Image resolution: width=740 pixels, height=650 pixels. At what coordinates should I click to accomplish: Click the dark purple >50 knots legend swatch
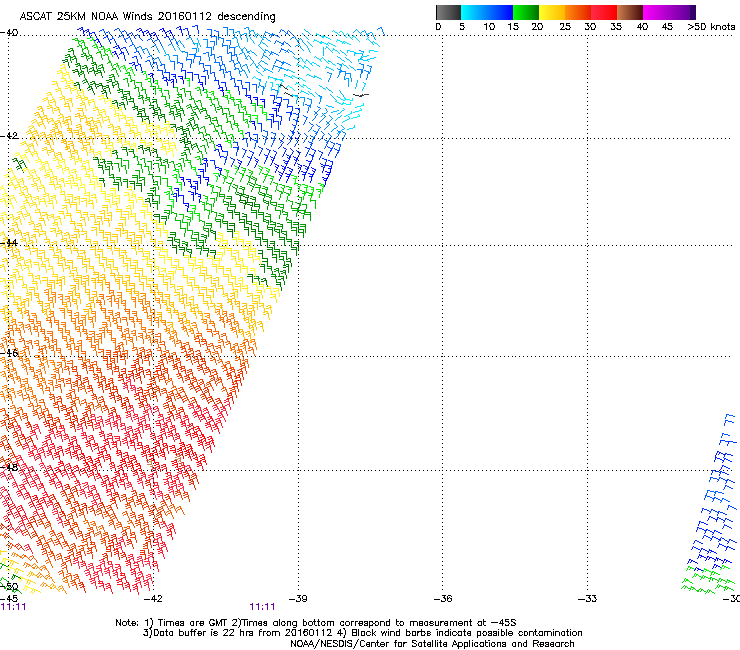coord(692,12)
